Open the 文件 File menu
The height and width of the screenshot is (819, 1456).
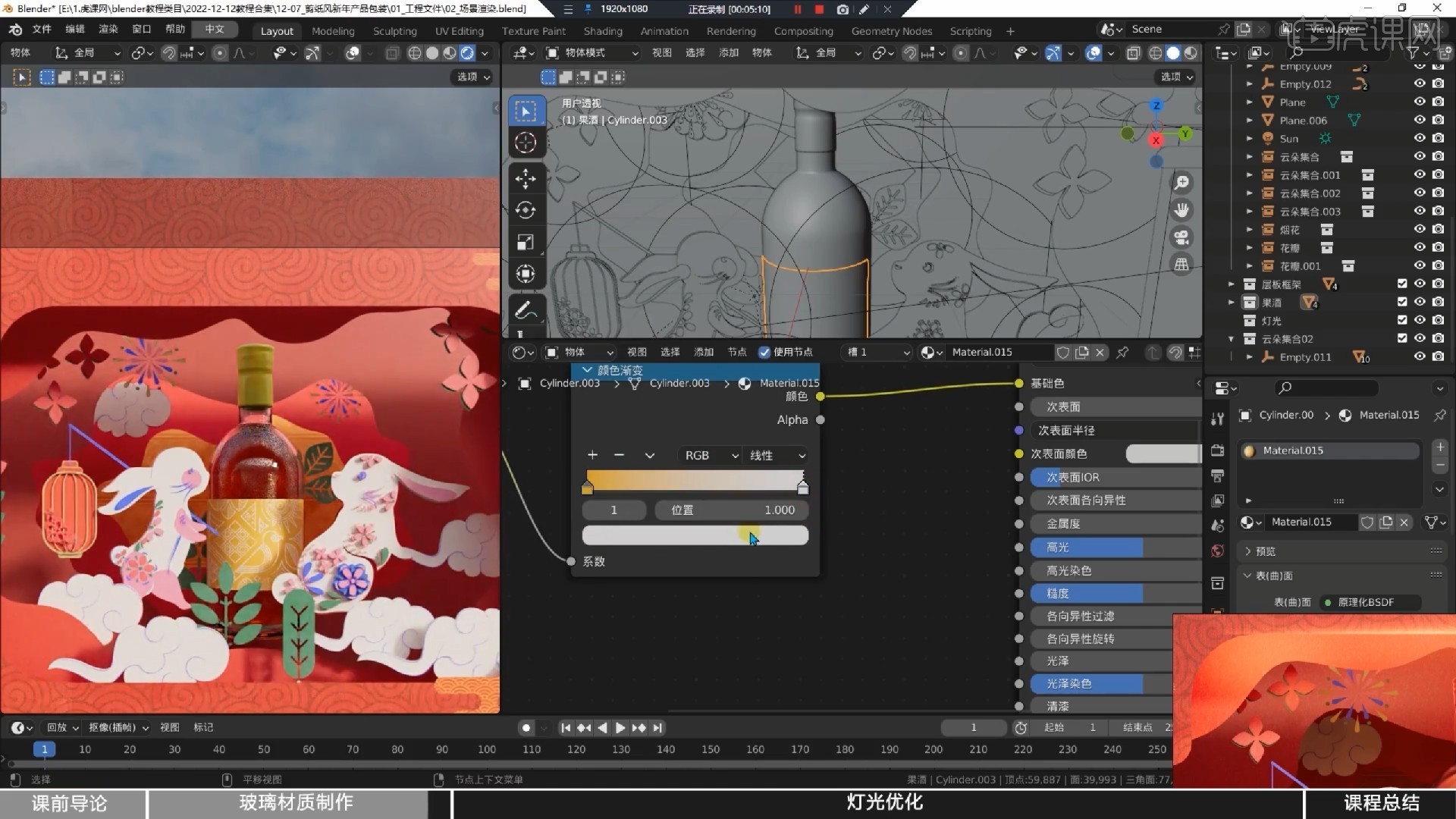(42, 29)
